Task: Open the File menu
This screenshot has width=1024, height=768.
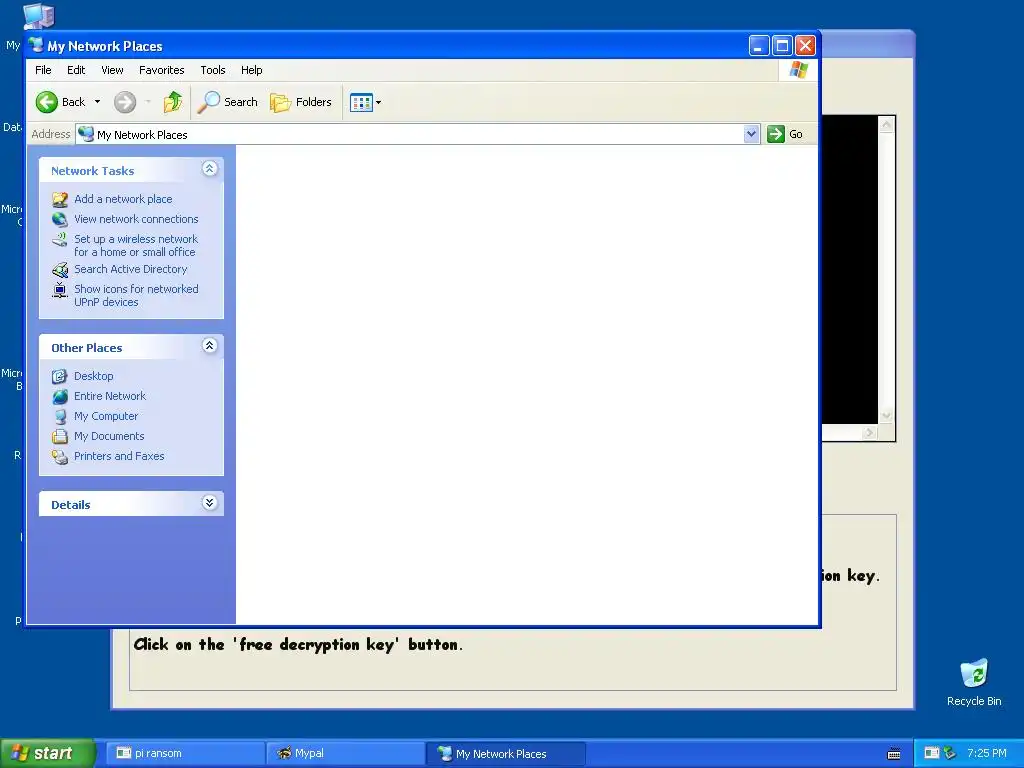Action: point(43,70)
